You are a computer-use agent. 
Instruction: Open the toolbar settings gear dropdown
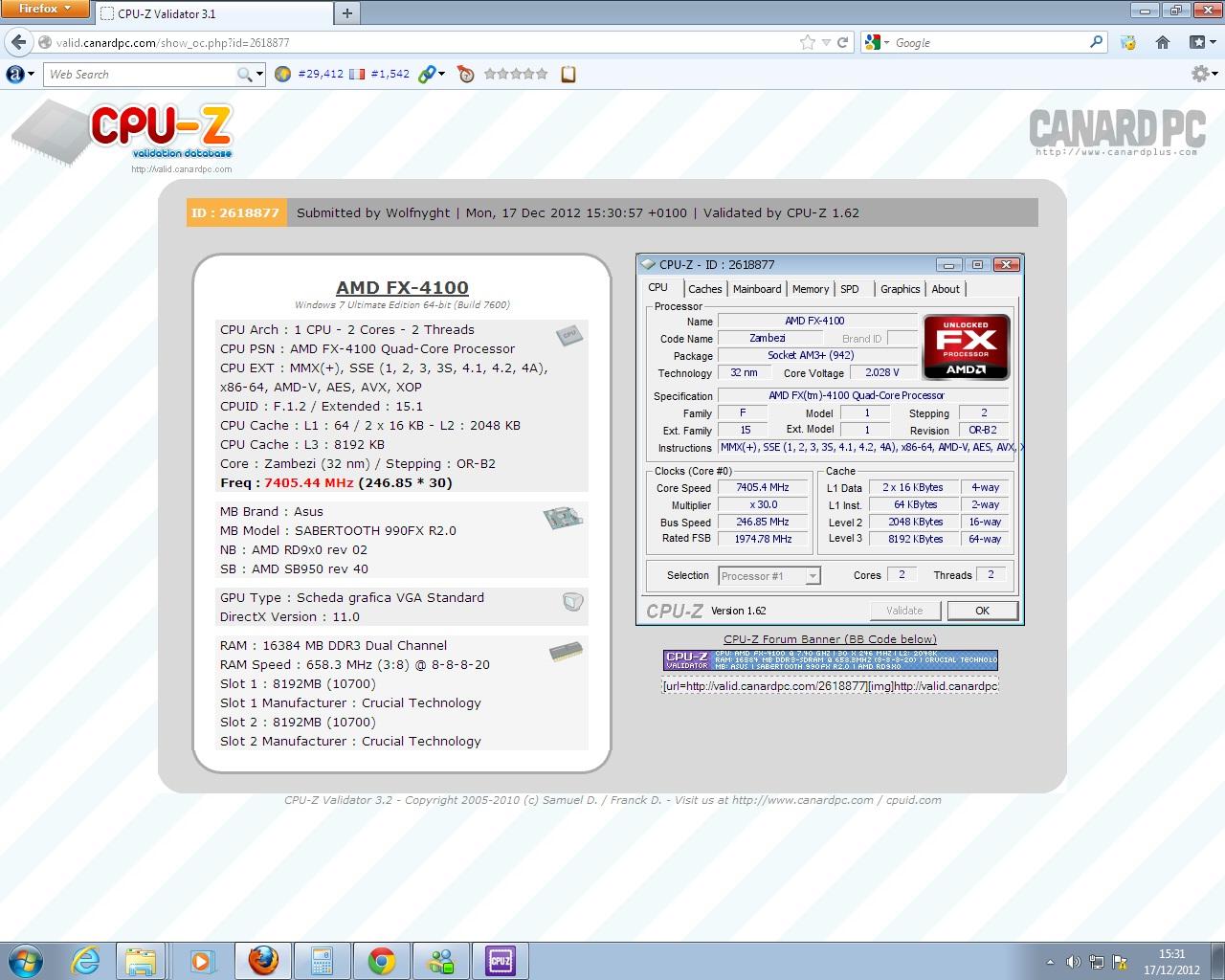coord(1205,74)
